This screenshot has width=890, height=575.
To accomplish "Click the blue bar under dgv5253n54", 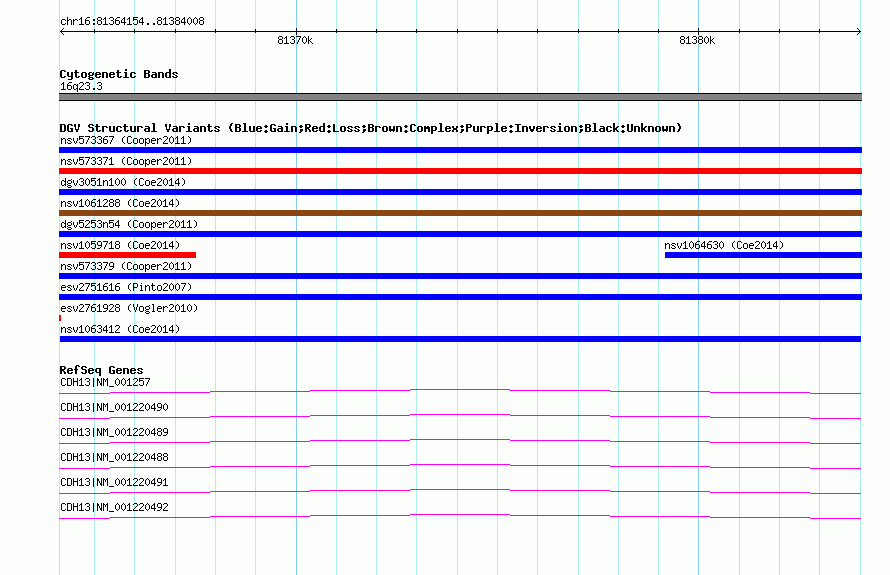I will 460,234.
